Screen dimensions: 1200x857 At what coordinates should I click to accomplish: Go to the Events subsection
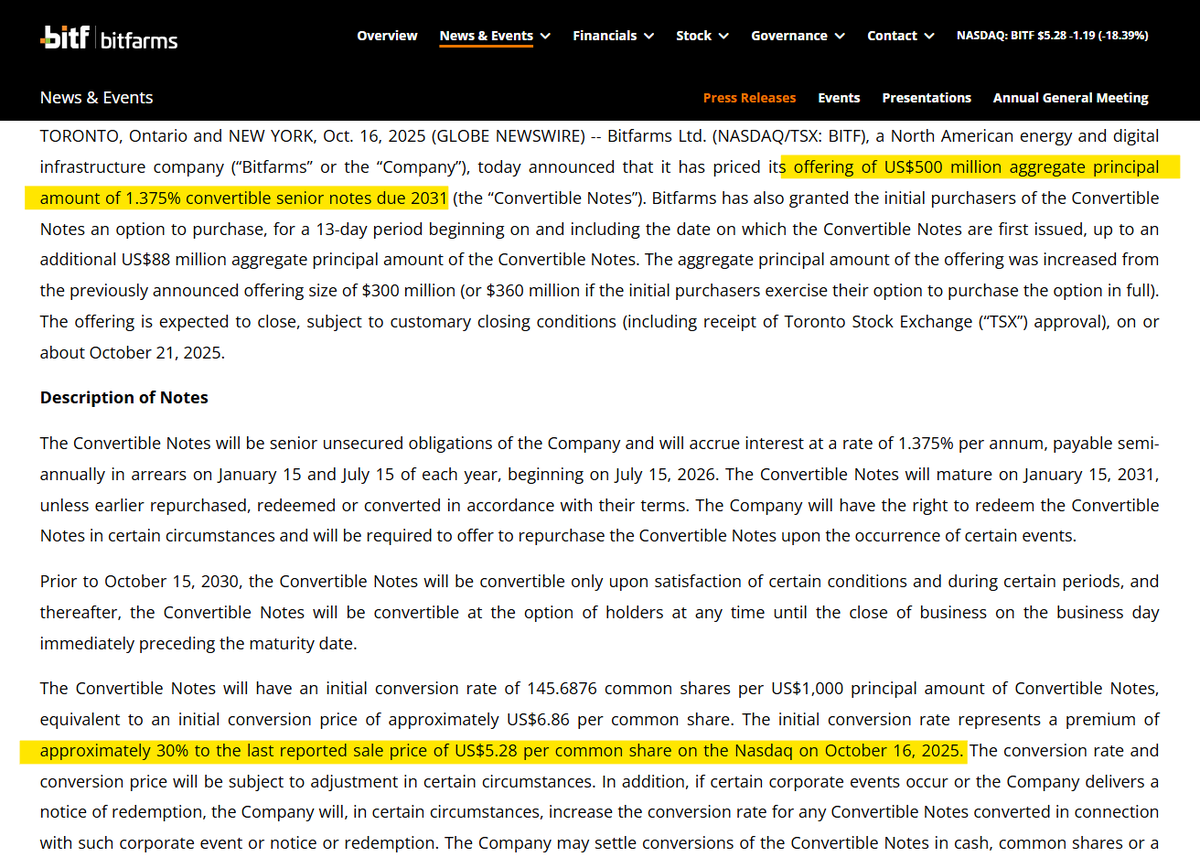coord(838,98)
